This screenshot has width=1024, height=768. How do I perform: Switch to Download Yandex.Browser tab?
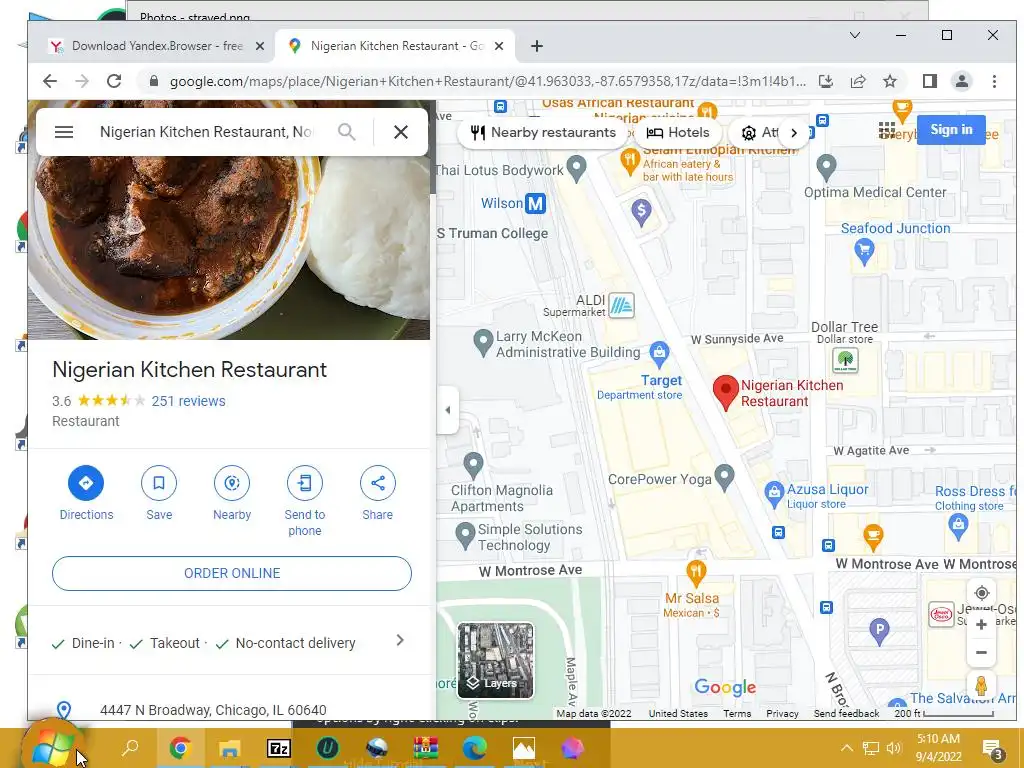[157, 46]
